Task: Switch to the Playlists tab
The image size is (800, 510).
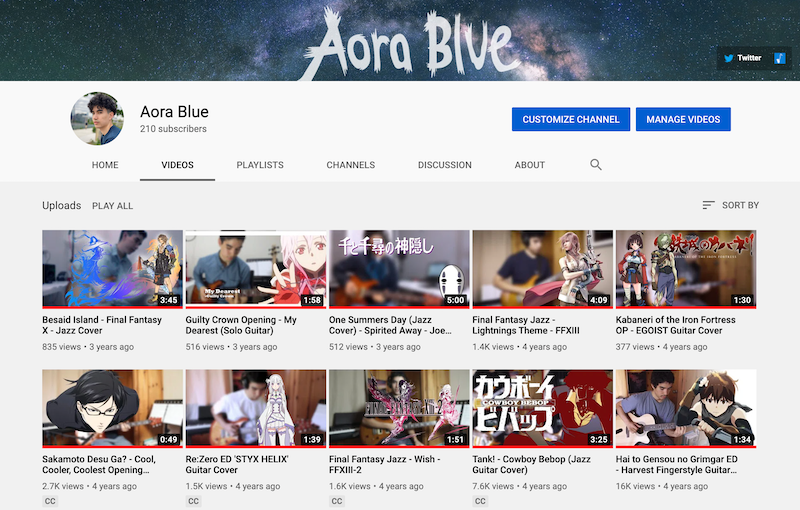Action: pyautogui.click(x=260, y=165)
